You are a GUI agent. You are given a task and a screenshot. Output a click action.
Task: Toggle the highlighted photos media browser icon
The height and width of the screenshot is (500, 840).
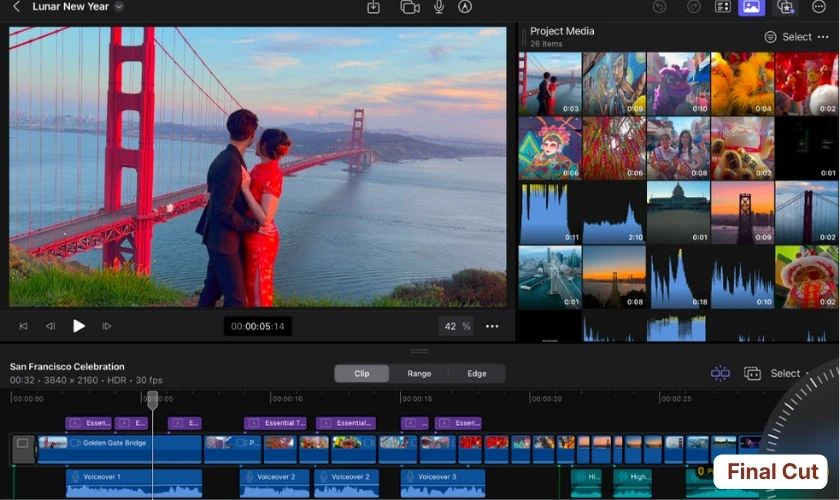[752, 7]
